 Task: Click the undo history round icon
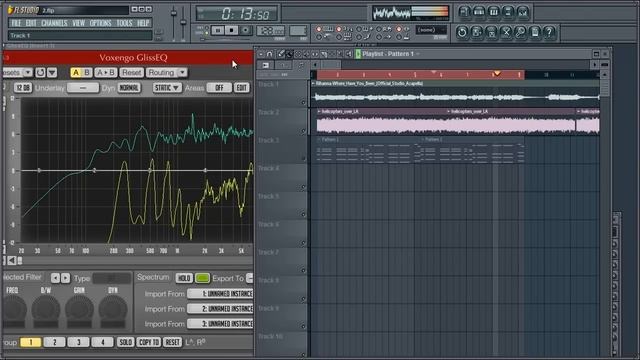tap(462, 32)
